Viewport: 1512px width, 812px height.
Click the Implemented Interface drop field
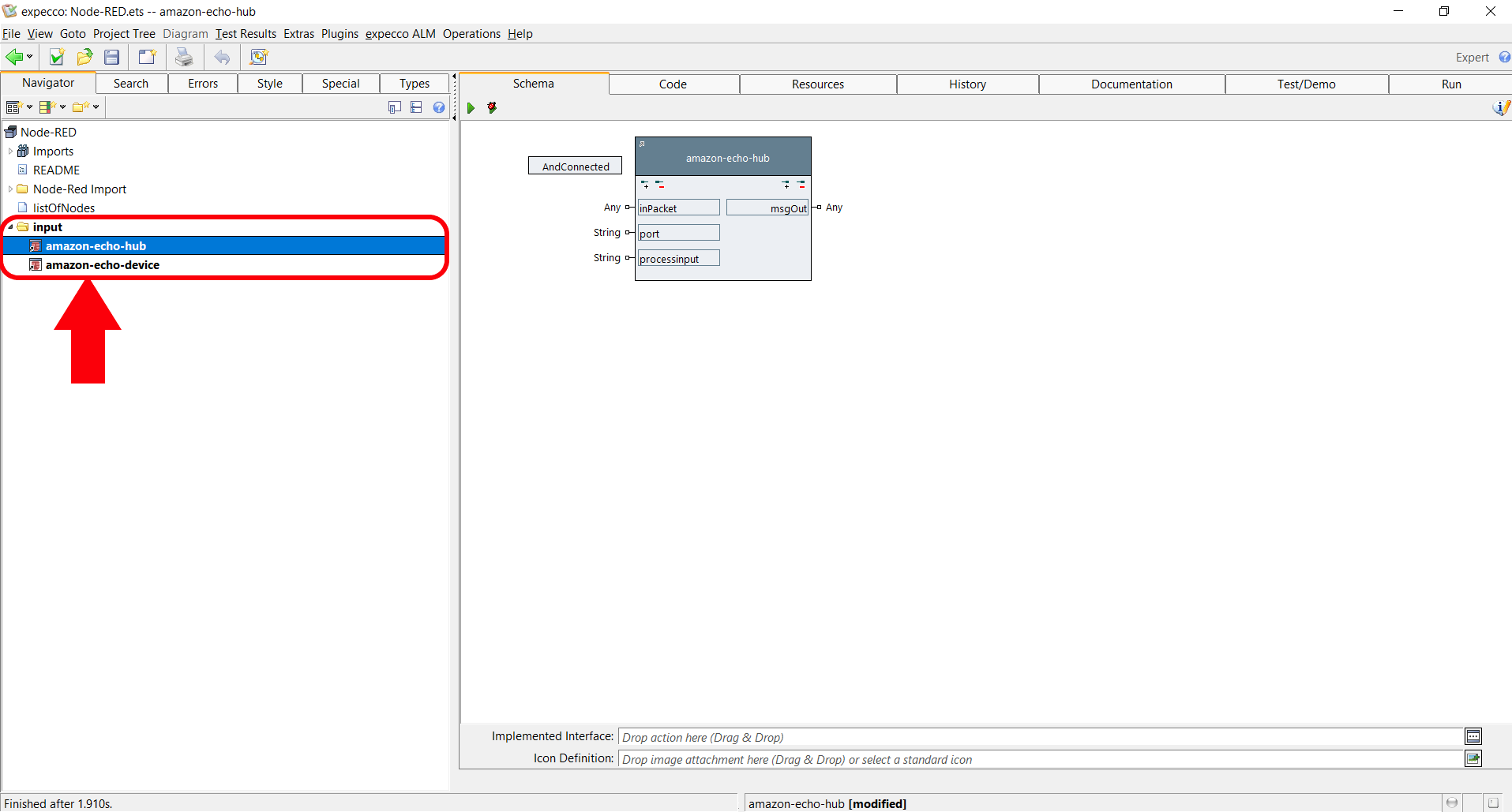[x=1039, y=737]
